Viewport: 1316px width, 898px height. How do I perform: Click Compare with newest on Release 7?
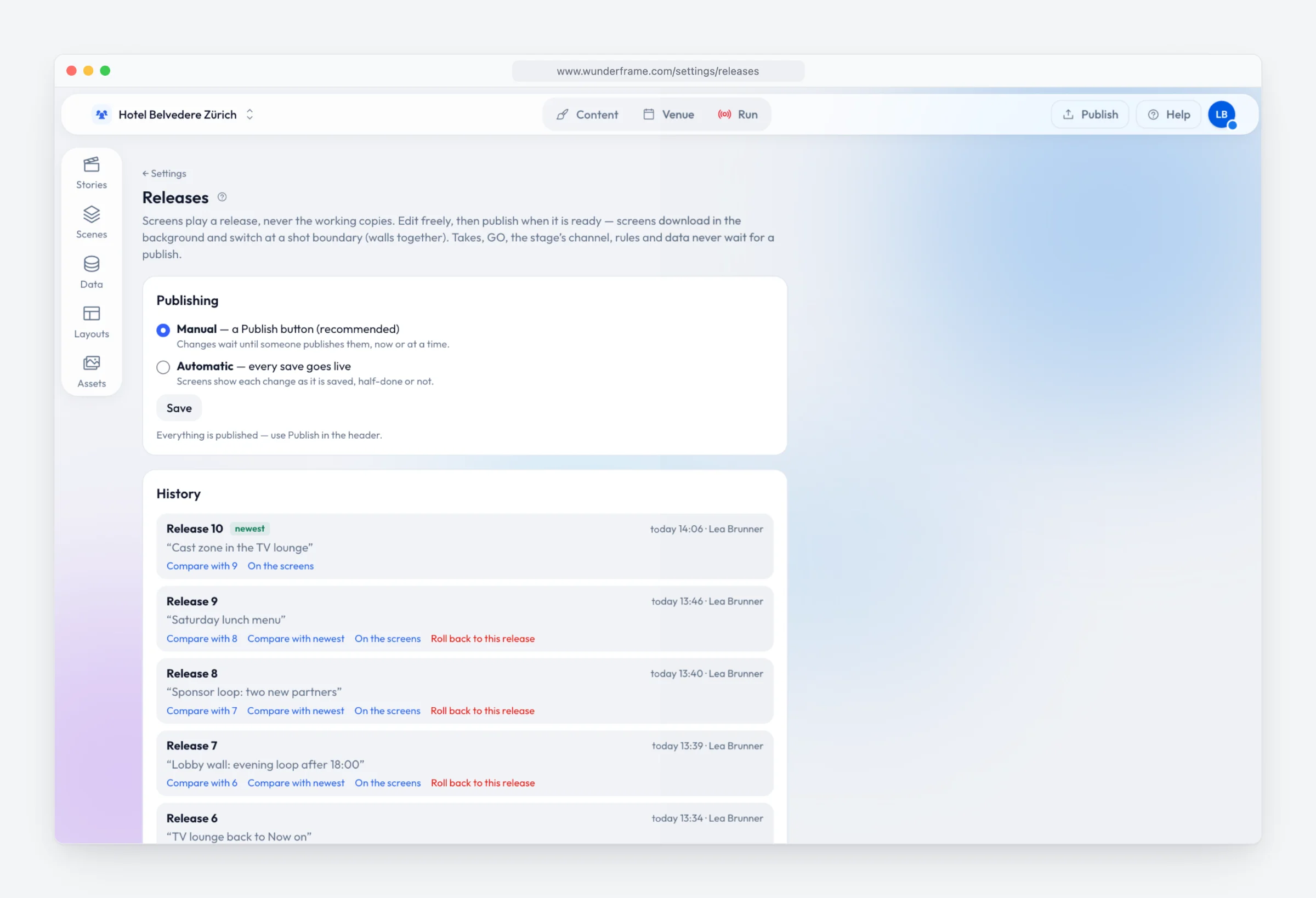[x=296, y=782]
